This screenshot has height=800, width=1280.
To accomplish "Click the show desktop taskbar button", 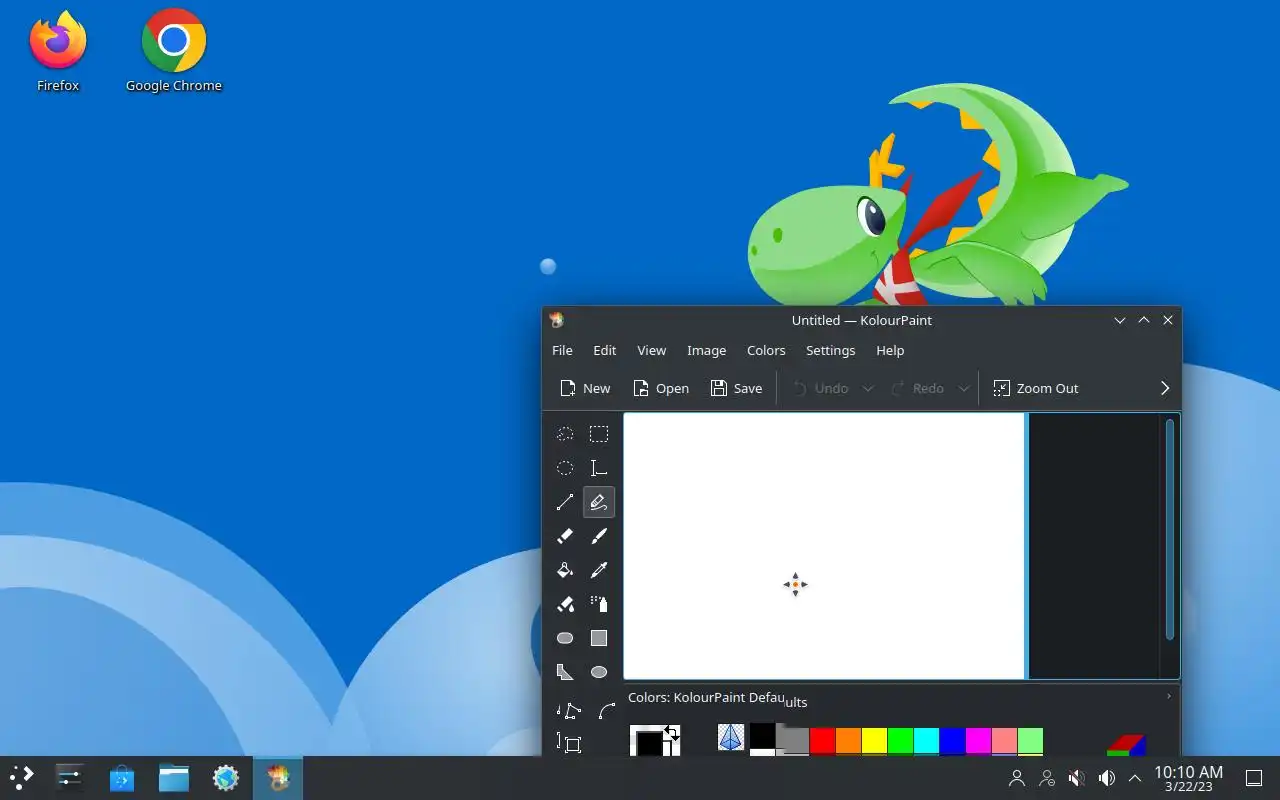I will [1253, 778].
